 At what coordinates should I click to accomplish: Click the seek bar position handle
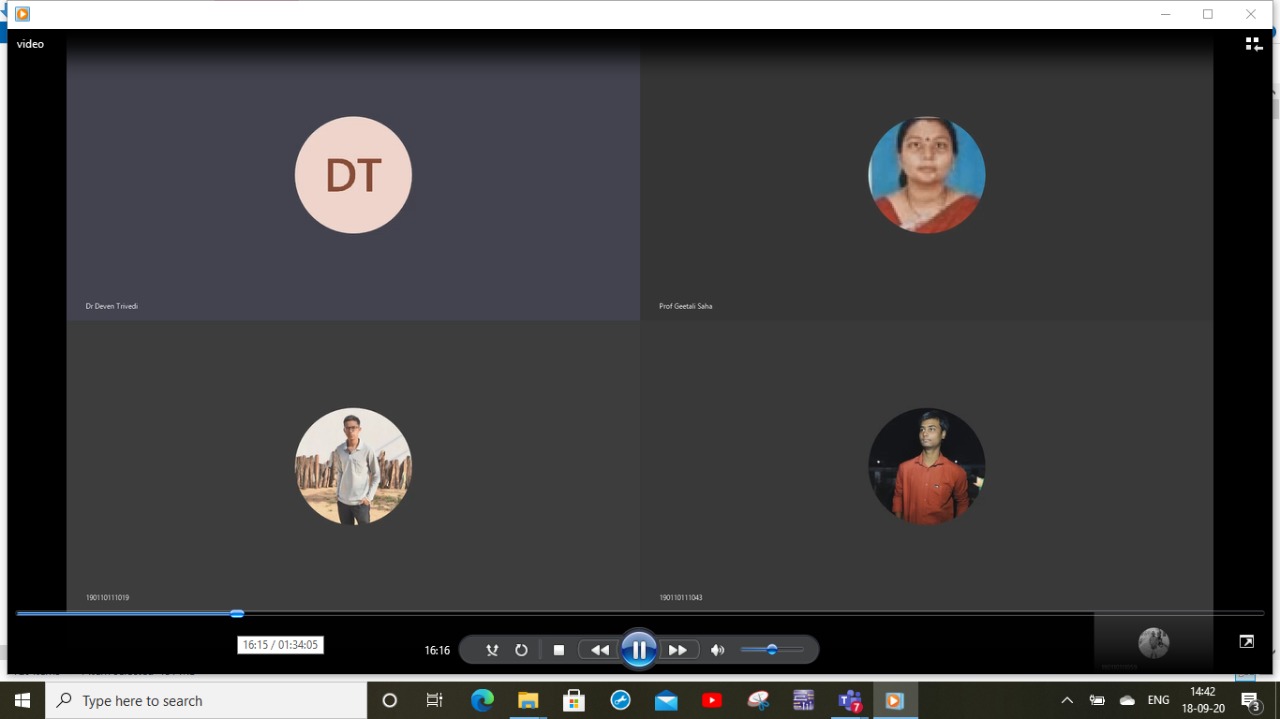tap(237, 613)
